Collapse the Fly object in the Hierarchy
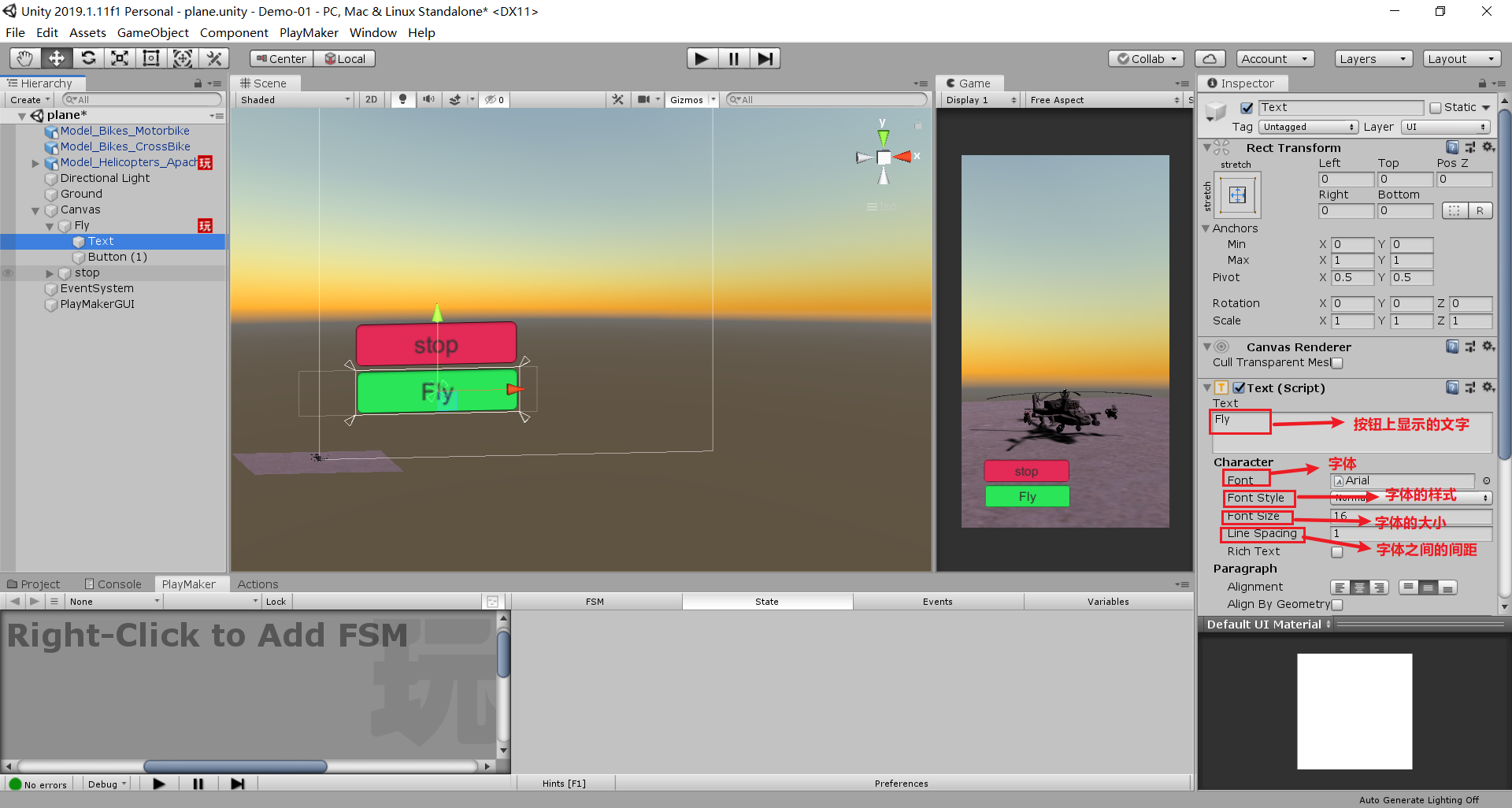The image size is (1512, 808). pyautogui.click(x=51, y=225)
